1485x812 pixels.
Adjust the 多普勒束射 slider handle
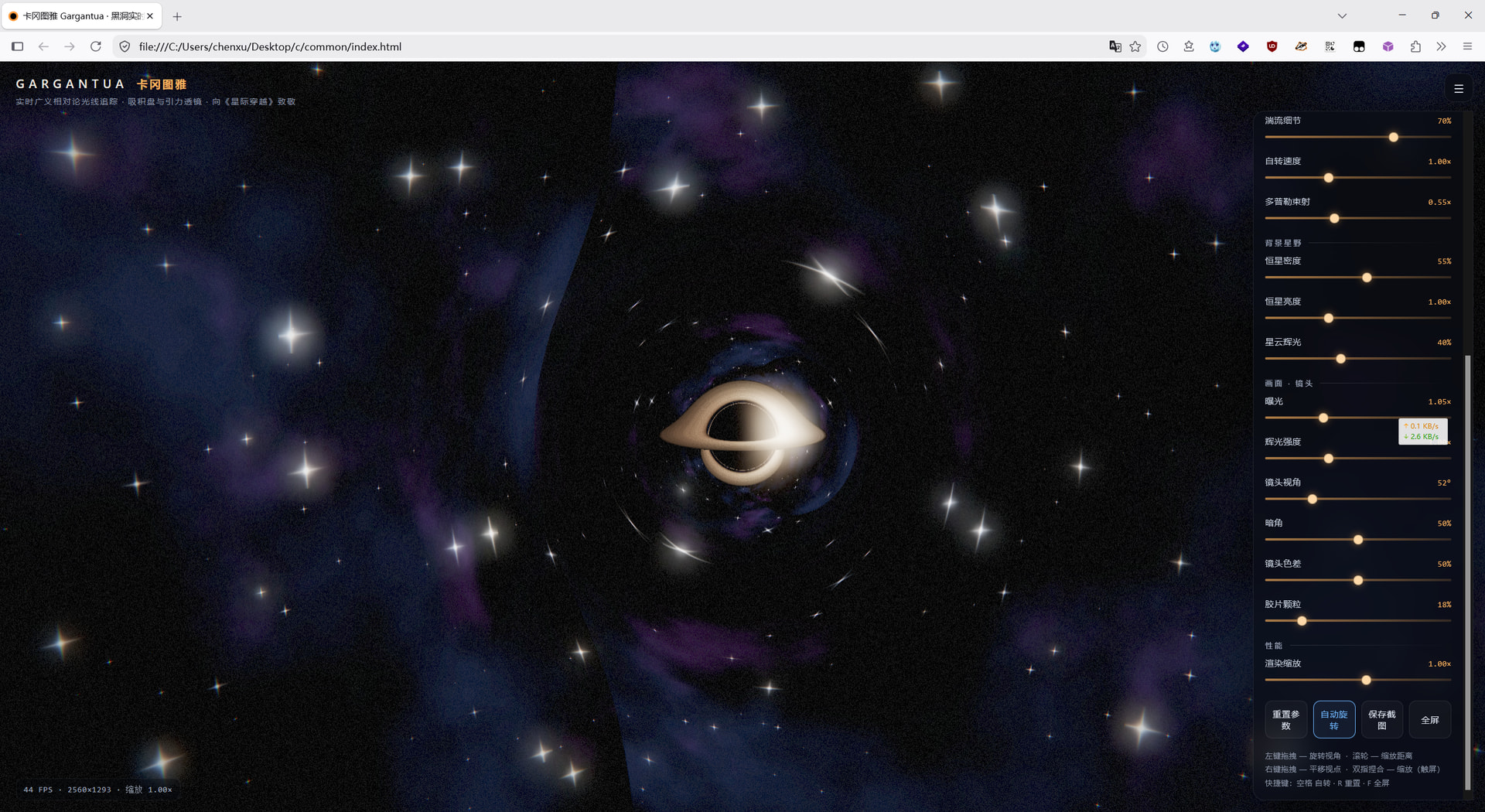click(x=1334, y=219)
